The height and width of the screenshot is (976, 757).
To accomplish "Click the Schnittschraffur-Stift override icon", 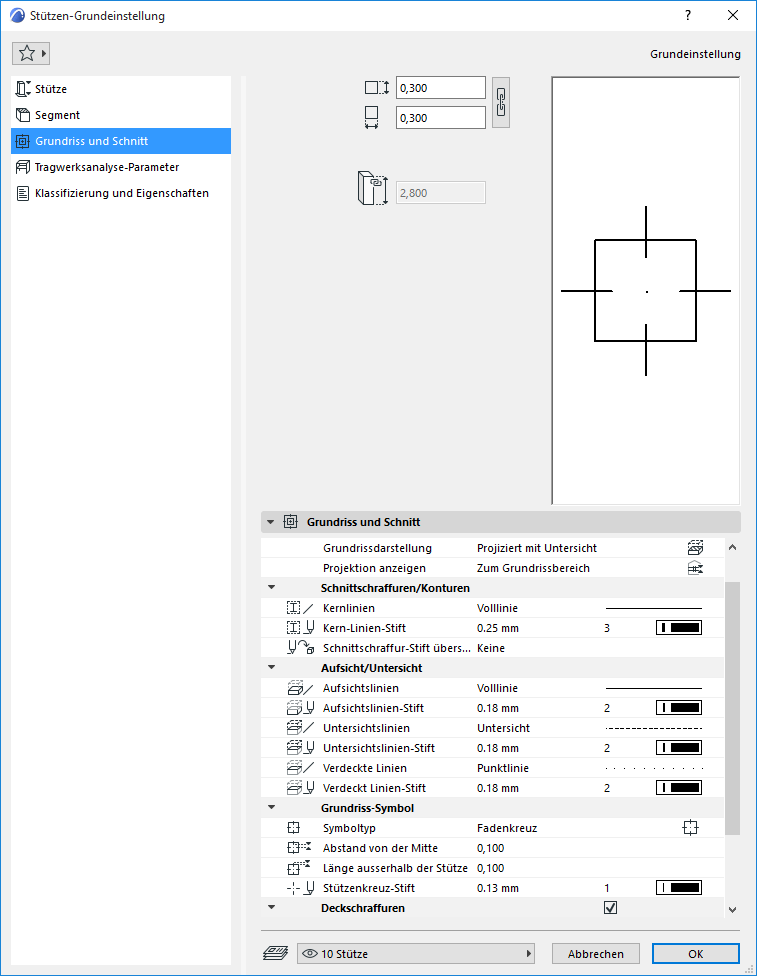I will click(300, 648).
